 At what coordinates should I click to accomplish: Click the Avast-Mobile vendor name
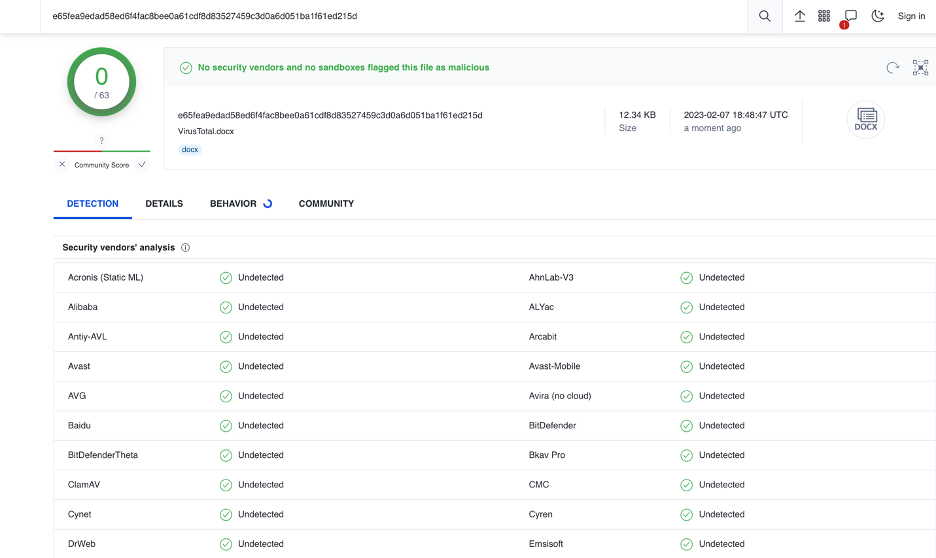tap(555, 366)
